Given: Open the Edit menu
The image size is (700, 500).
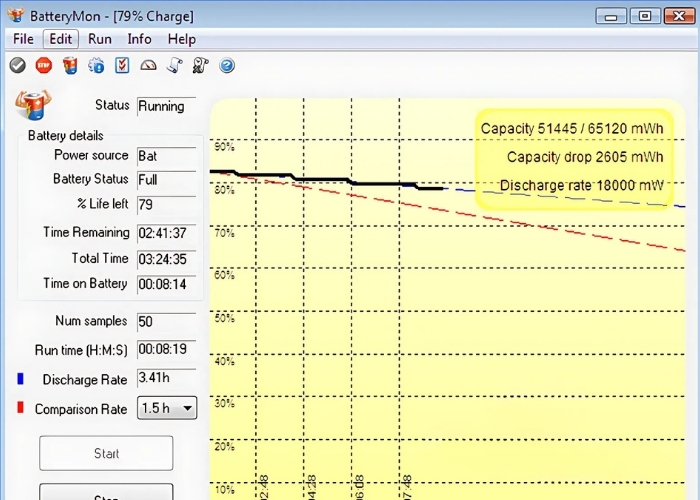Looking at the screenshot, I should tap(60, 39).
